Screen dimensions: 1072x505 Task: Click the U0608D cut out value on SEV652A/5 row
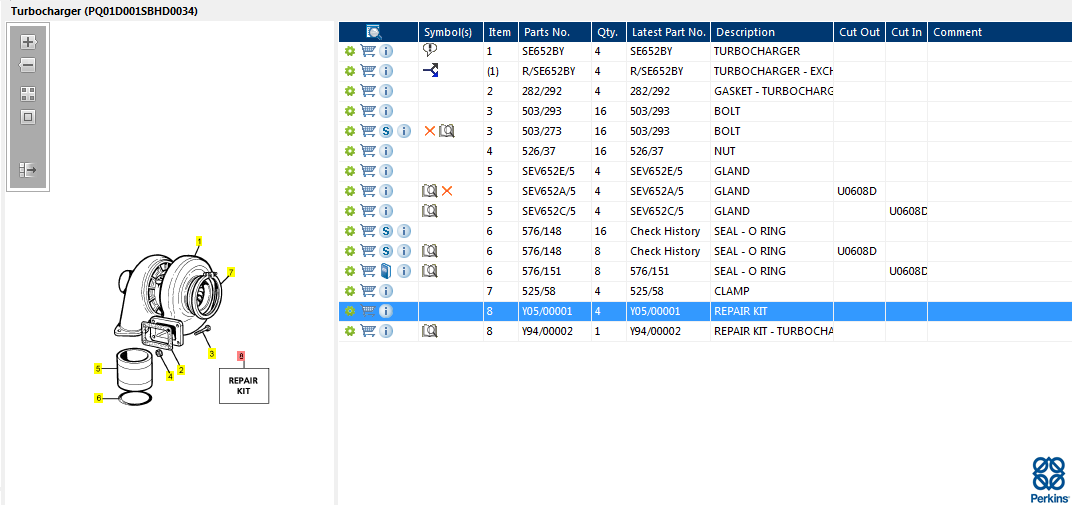pos(857,191)
